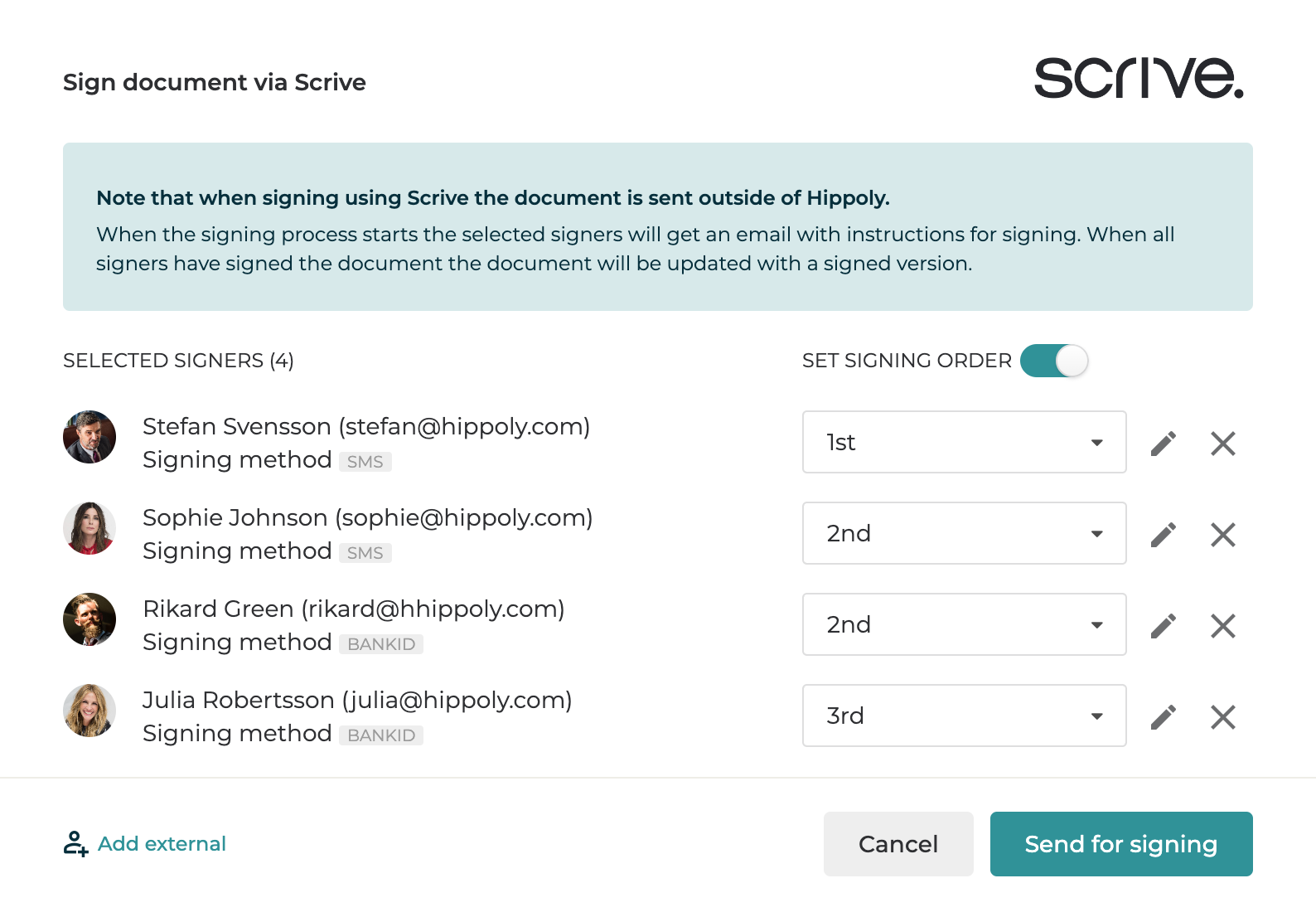Click the Scrive logo

click(x=1139, y=78)
